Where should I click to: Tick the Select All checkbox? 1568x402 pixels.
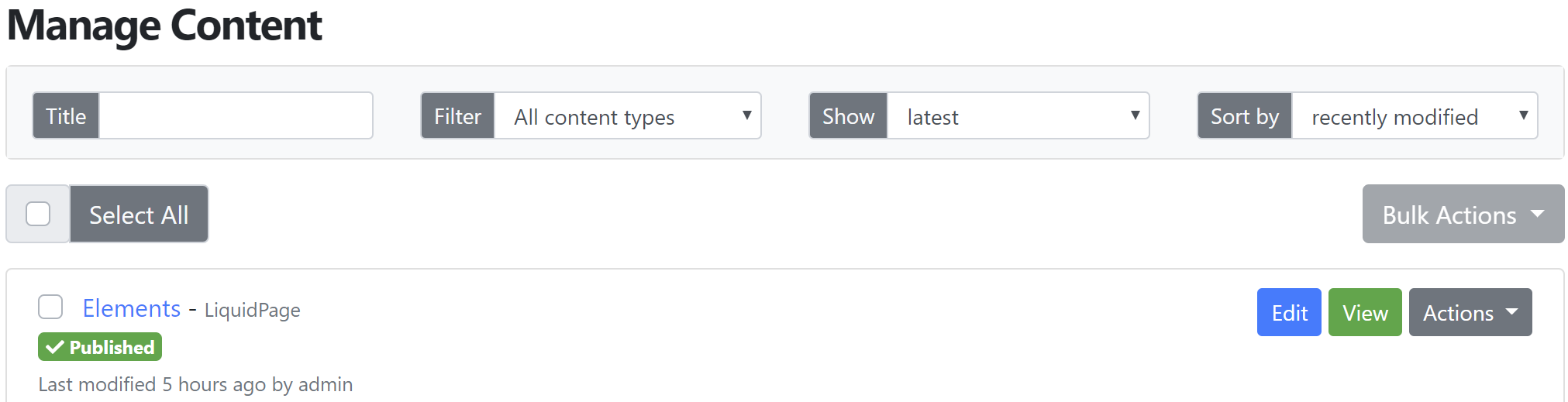pos(38,214)
